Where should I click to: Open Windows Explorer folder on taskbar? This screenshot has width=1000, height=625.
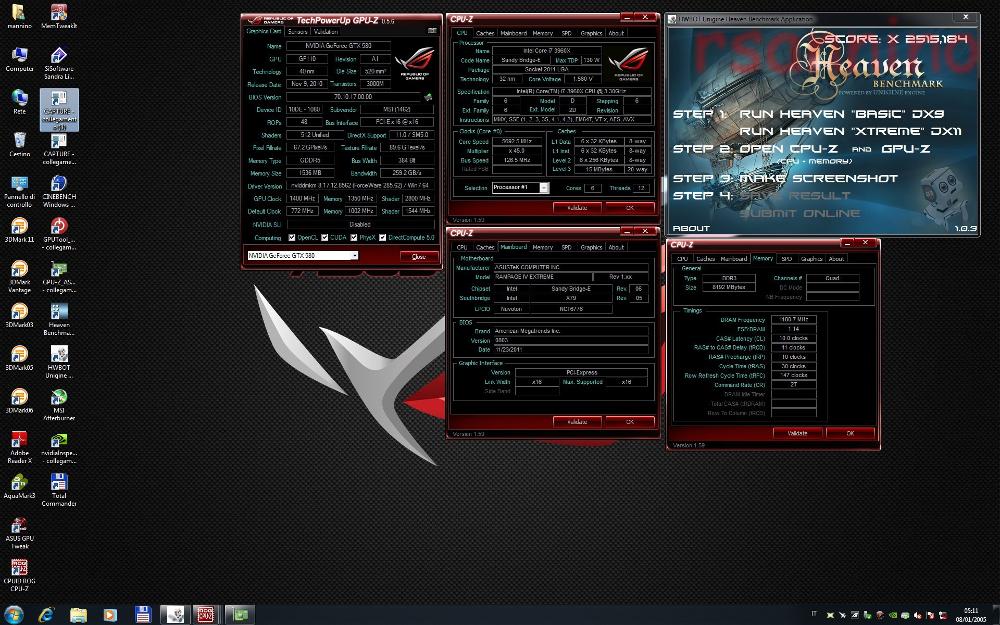coord(78,615)
